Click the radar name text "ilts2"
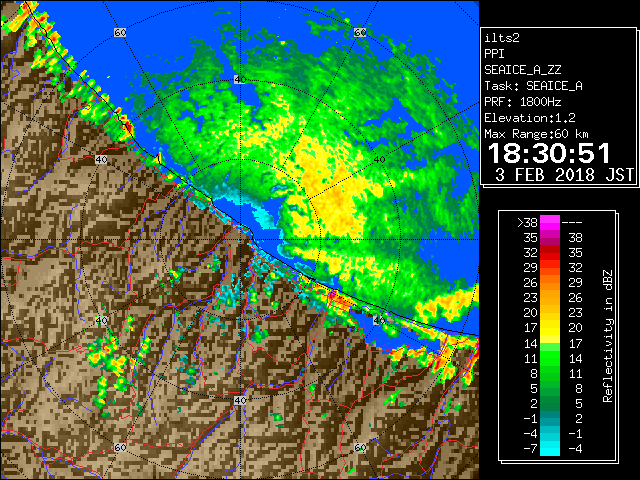 click(x=502, y=38)
